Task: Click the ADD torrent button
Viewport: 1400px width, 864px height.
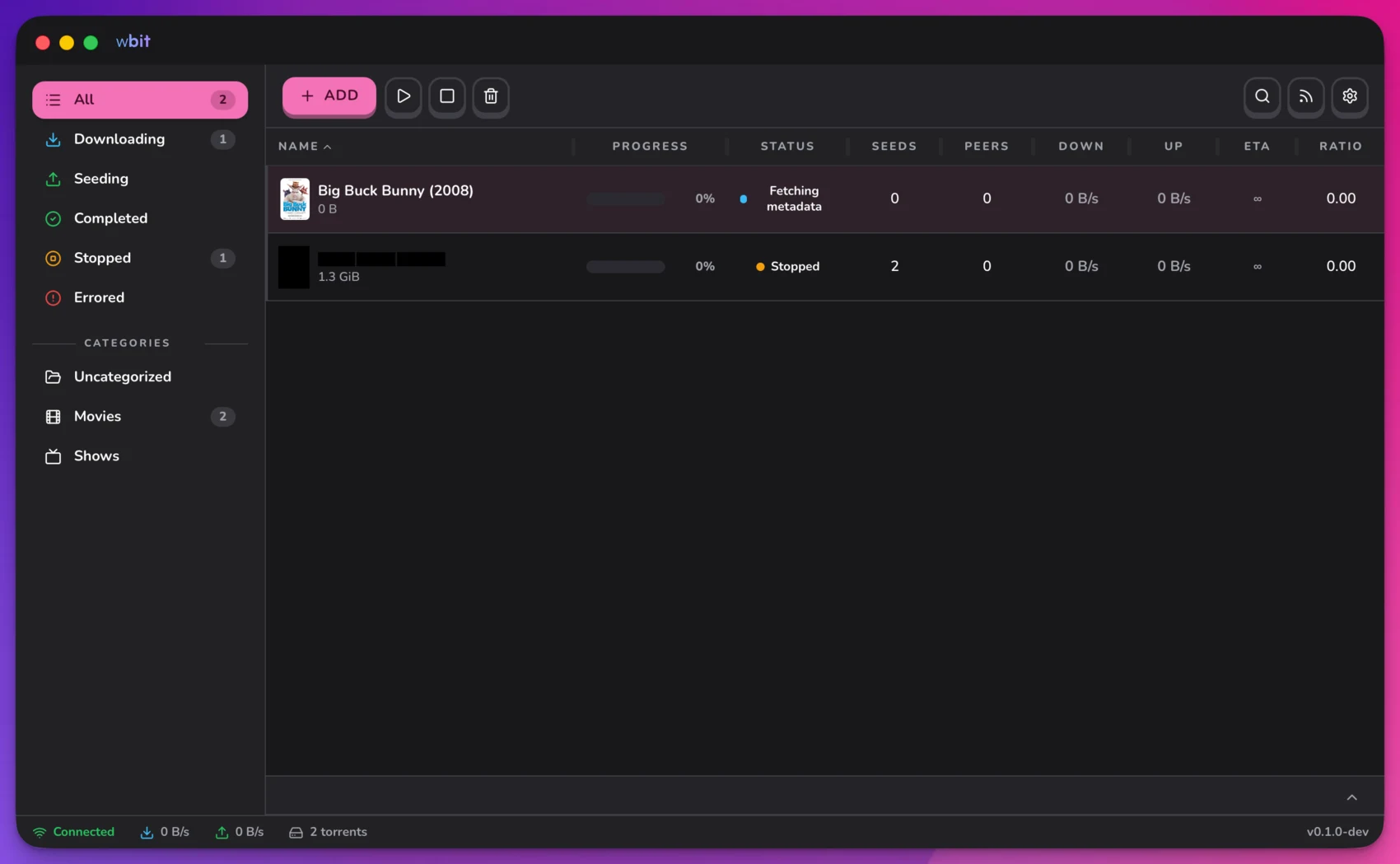Action: [x=329, y=96]
